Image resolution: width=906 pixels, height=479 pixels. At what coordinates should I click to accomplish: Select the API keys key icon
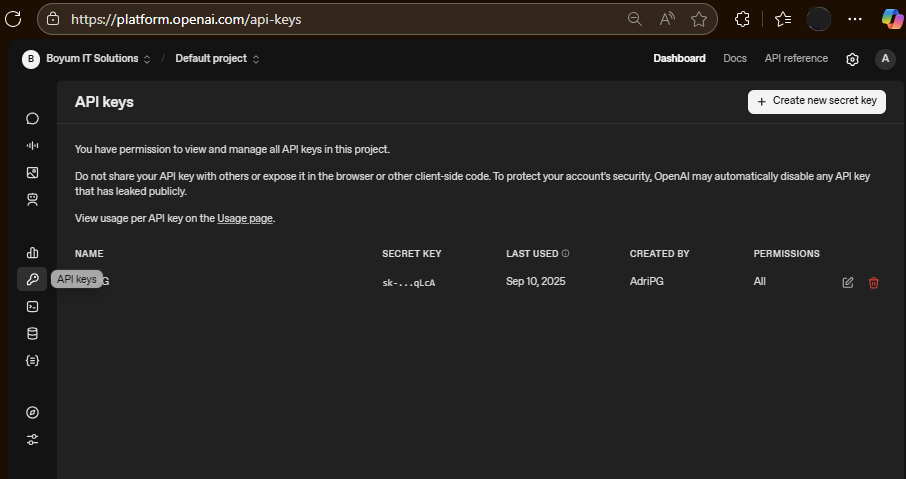32,279
